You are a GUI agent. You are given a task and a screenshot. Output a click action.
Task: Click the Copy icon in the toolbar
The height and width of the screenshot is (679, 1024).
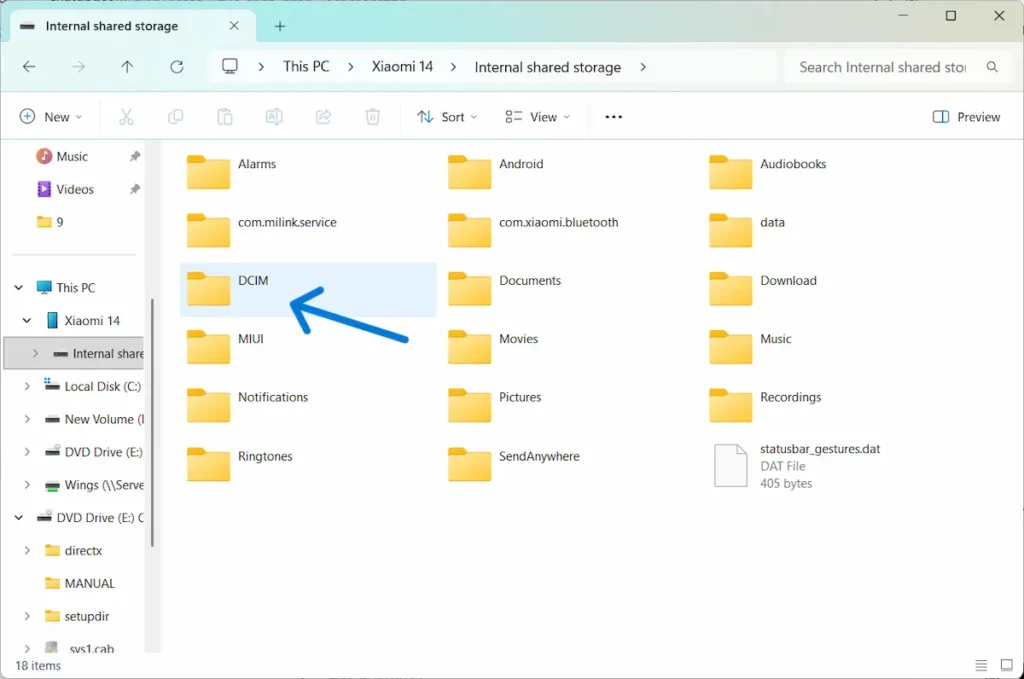tap(176, 117)
